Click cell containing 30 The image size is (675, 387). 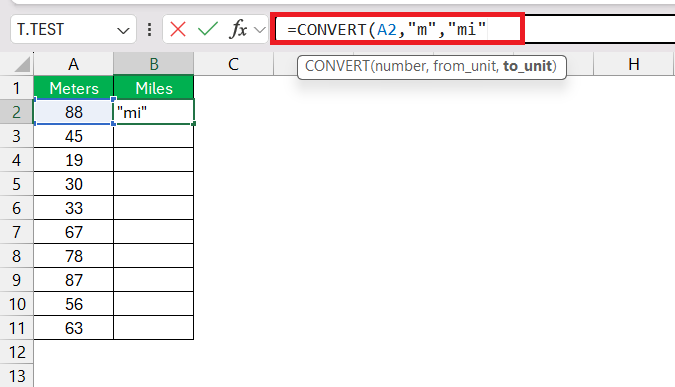(x=74, y=184)
